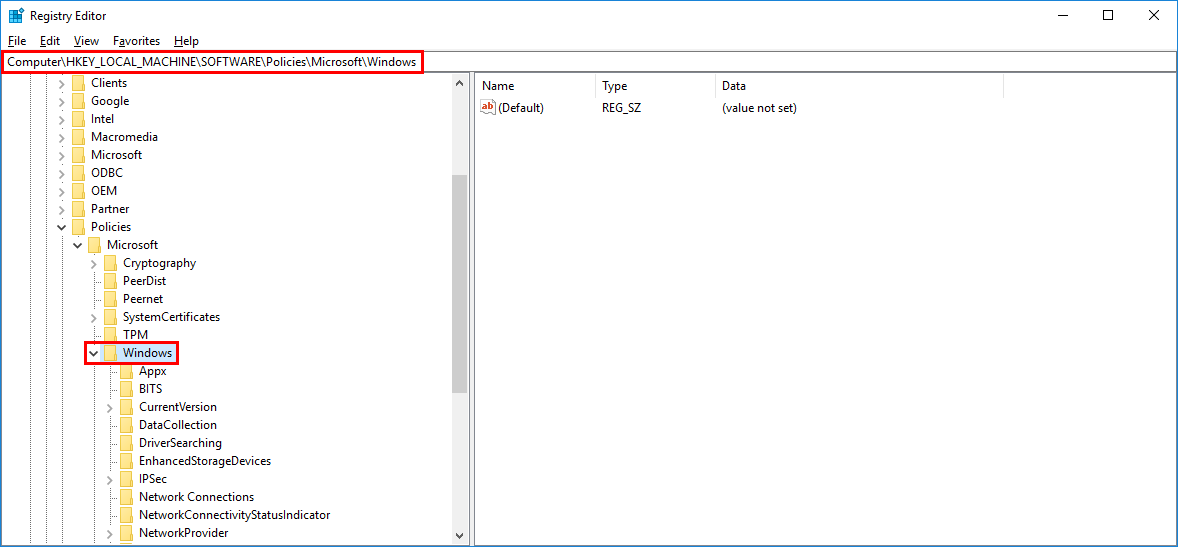The image size is (1178, 547).
Task: Select the DataCollection key label
Action: 178,425
